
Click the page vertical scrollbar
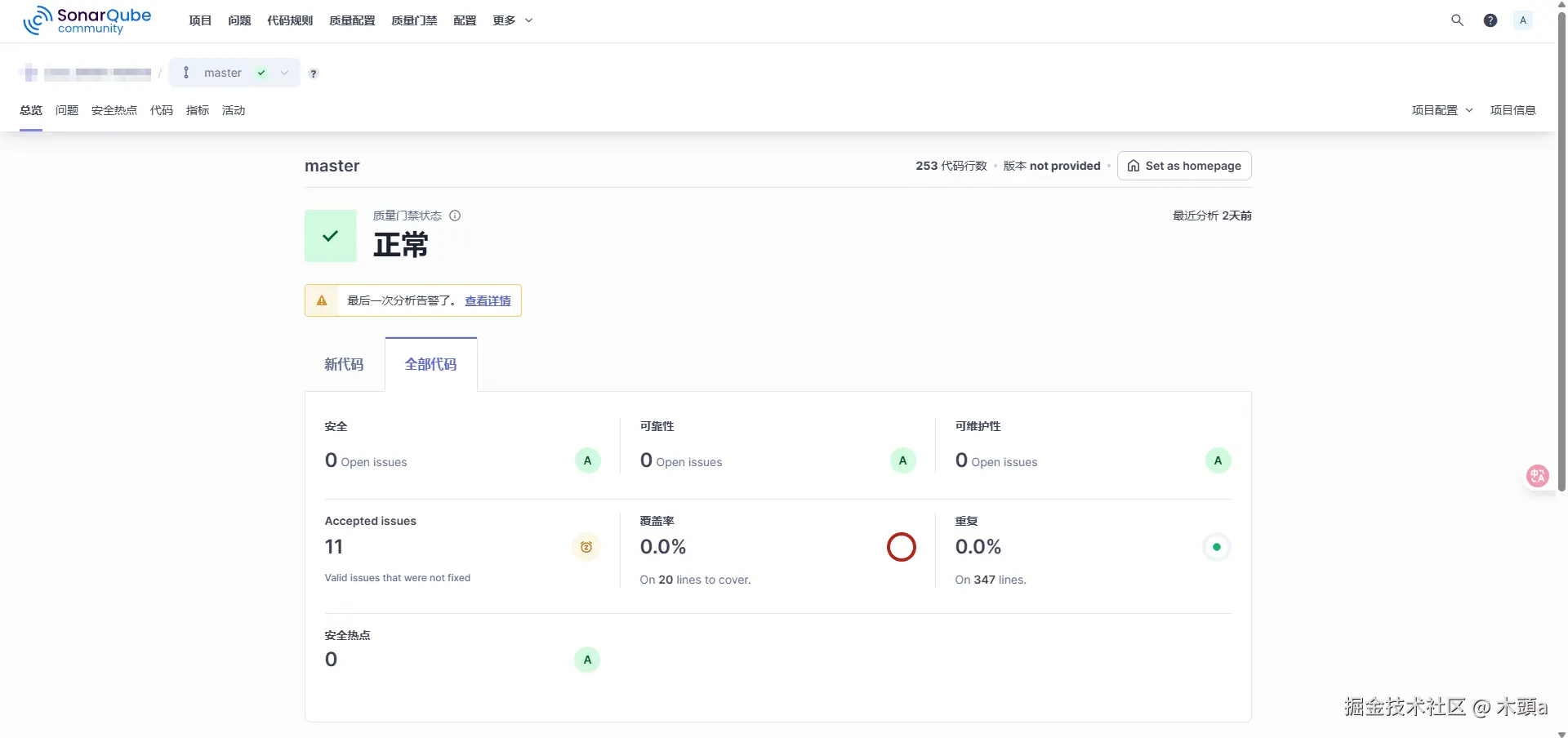[x=1561, y=245]
